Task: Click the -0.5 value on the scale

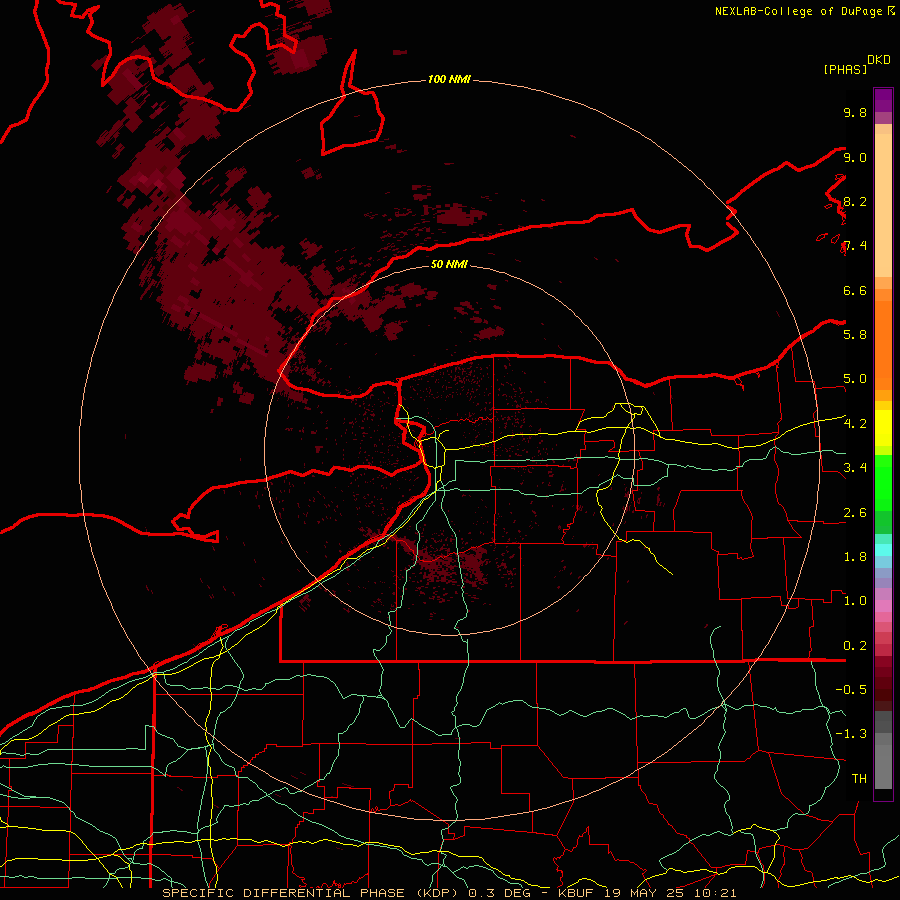Action: [851, 689]
